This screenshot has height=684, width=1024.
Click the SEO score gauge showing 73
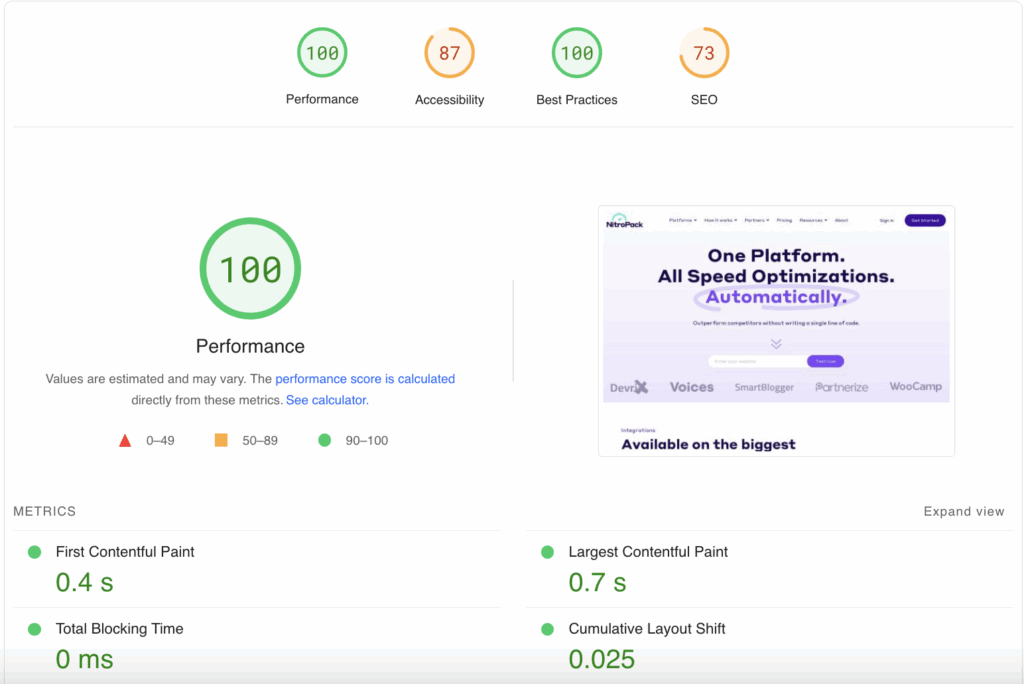coord(704,52)
